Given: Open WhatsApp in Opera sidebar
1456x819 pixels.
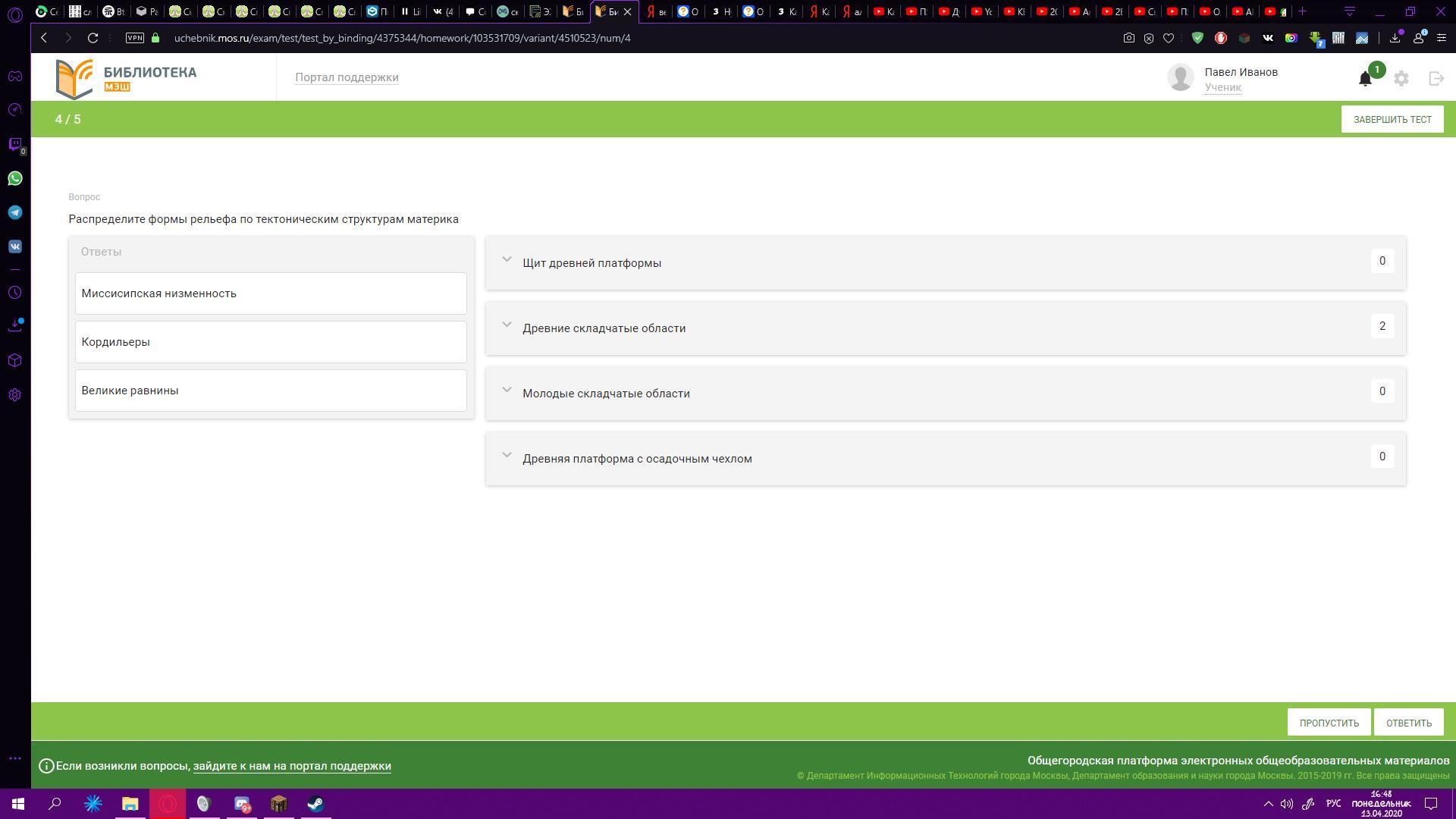Looking at the screenshot, I should coord(15,178).
